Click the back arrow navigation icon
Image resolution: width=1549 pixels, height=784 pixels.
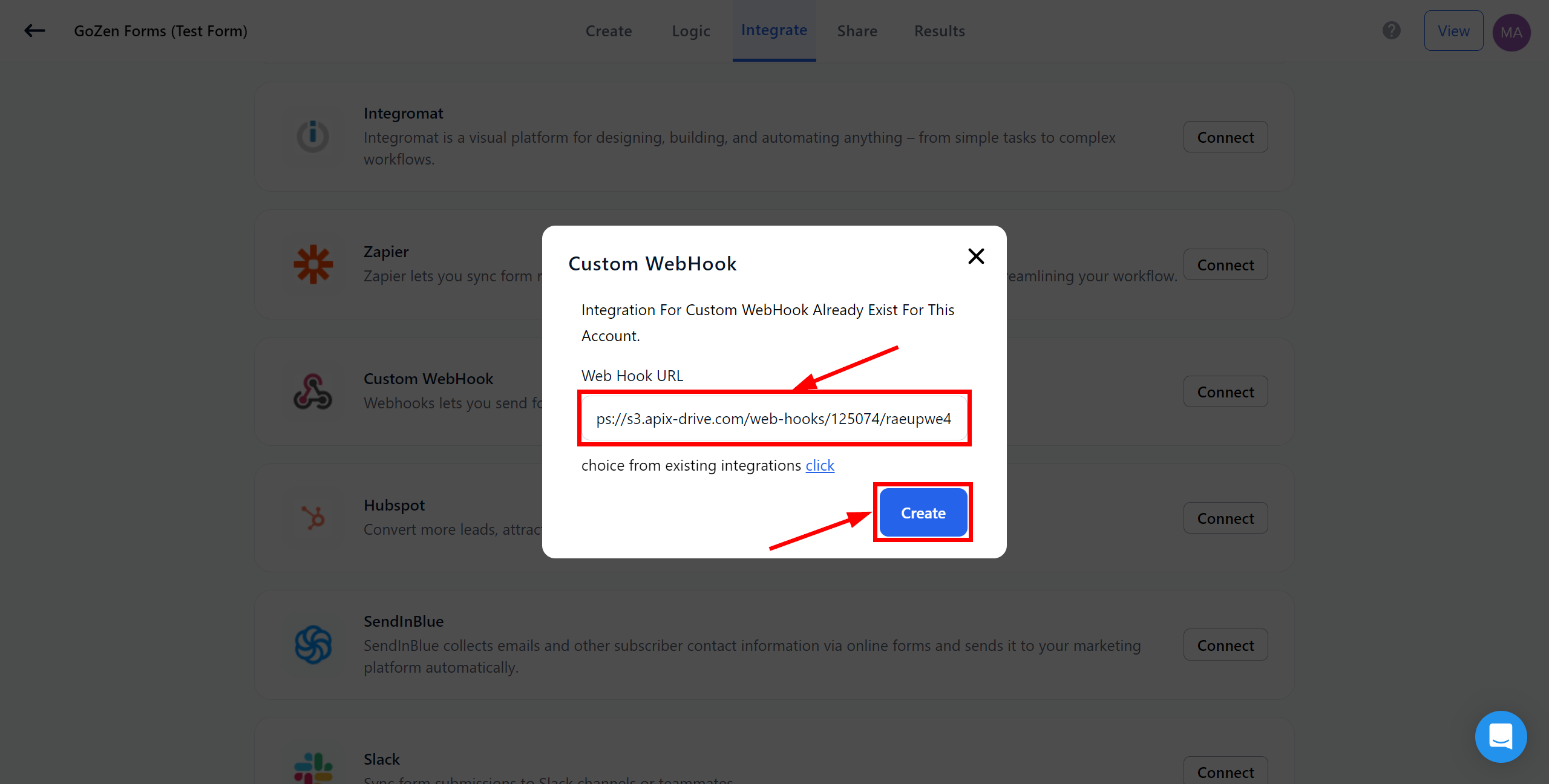pyautogui.click(x=34, y=31)
